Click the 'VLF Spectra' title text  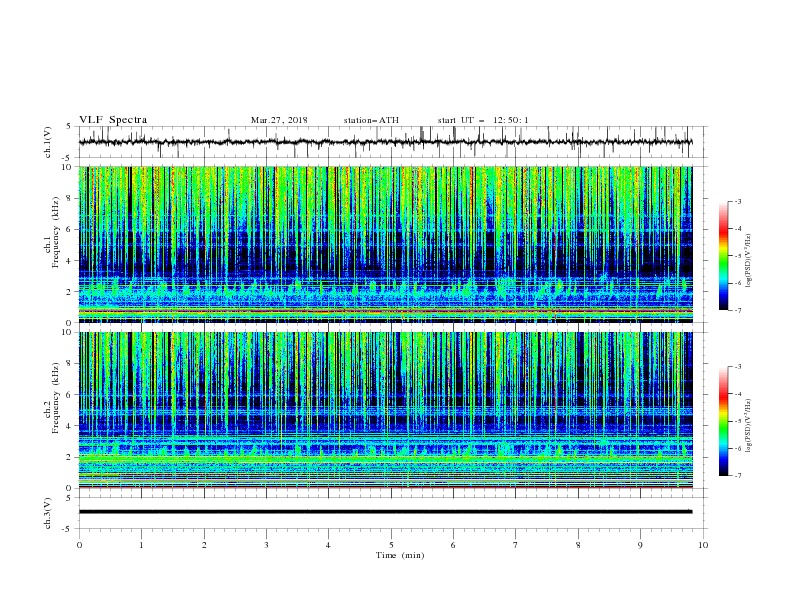click(x=113, y=120)
